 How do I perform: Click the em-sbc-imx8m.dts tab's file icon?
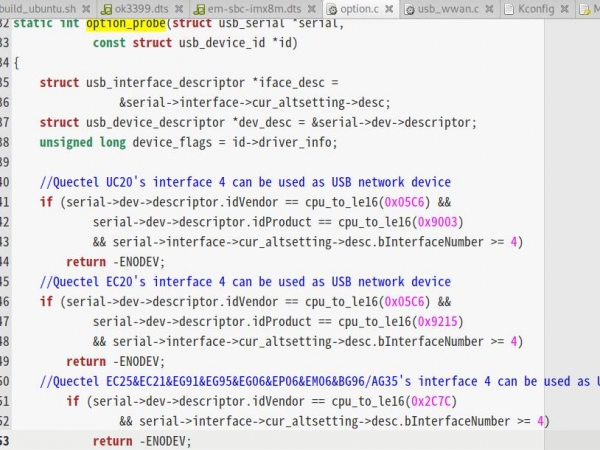(198, 9)
